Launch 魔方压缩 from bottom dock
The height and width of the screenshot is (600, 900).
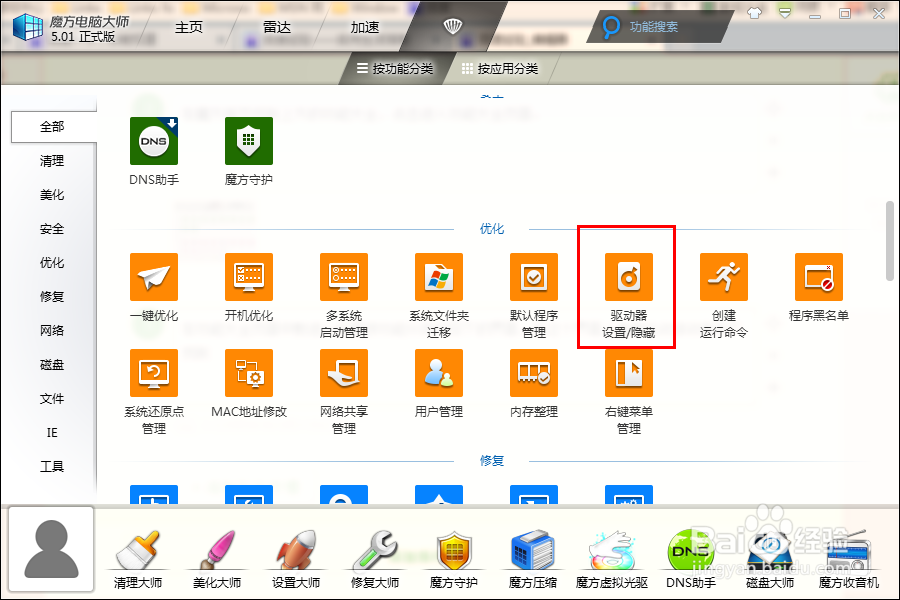[533, 559]
